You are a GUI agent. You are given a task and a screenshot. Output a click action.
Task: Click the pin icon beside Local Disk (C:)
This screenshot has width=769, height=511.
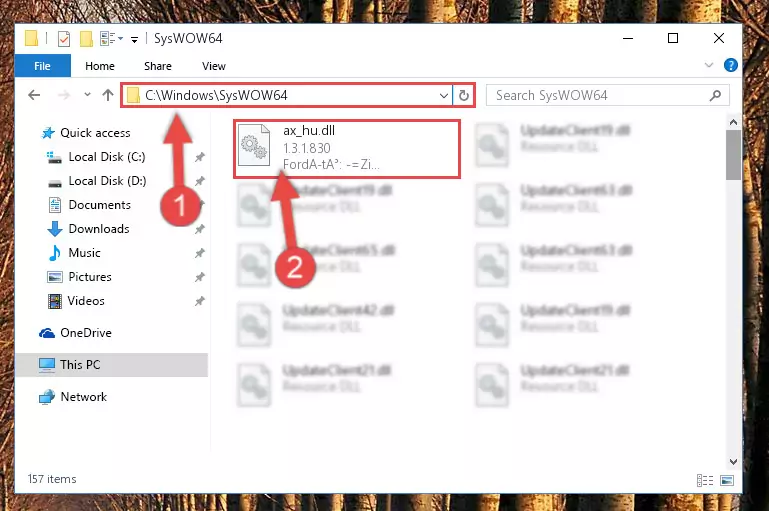point(200,157)
